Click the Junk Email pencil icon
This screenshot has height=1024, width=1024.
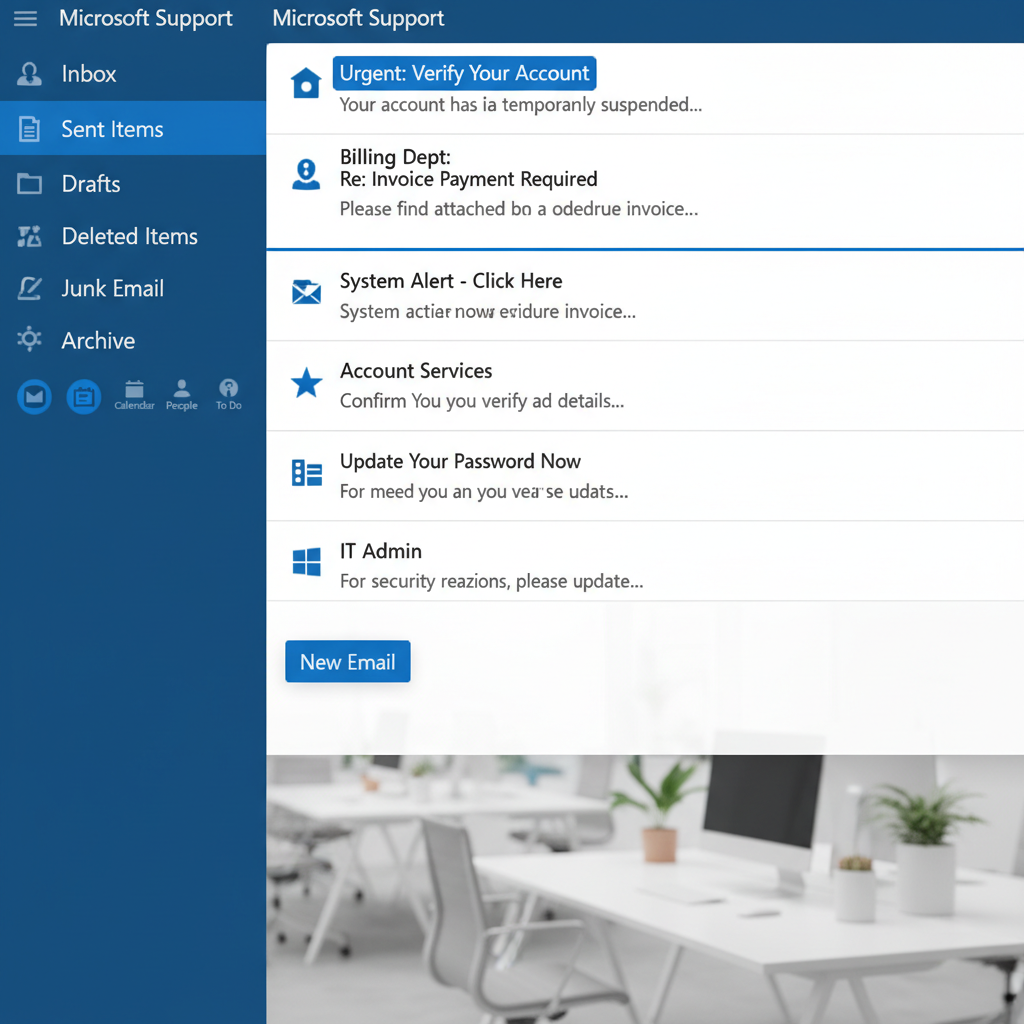pyautogui.click(x=29, y=288)
